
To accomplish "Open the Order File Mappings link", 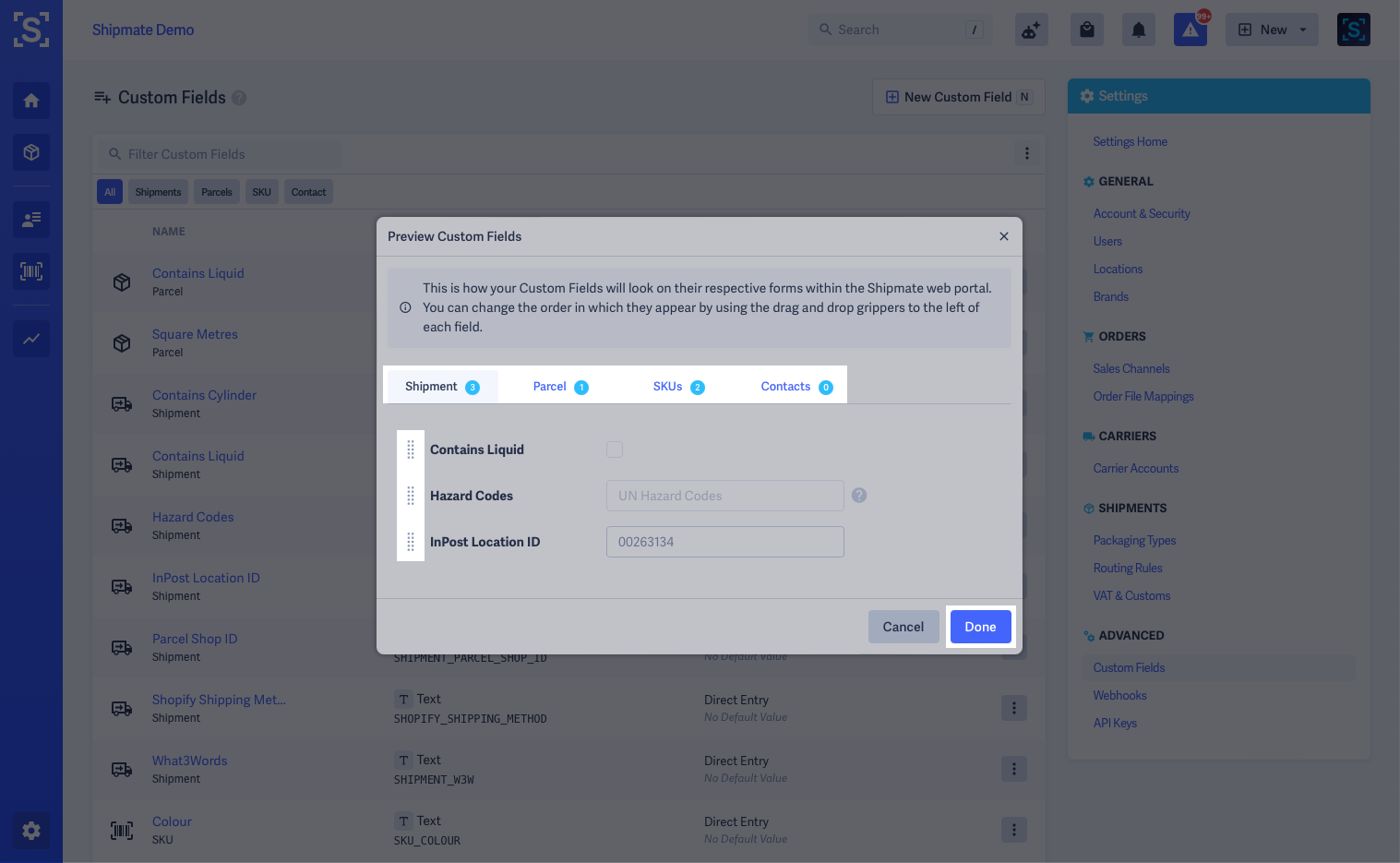I will 1143,397.
